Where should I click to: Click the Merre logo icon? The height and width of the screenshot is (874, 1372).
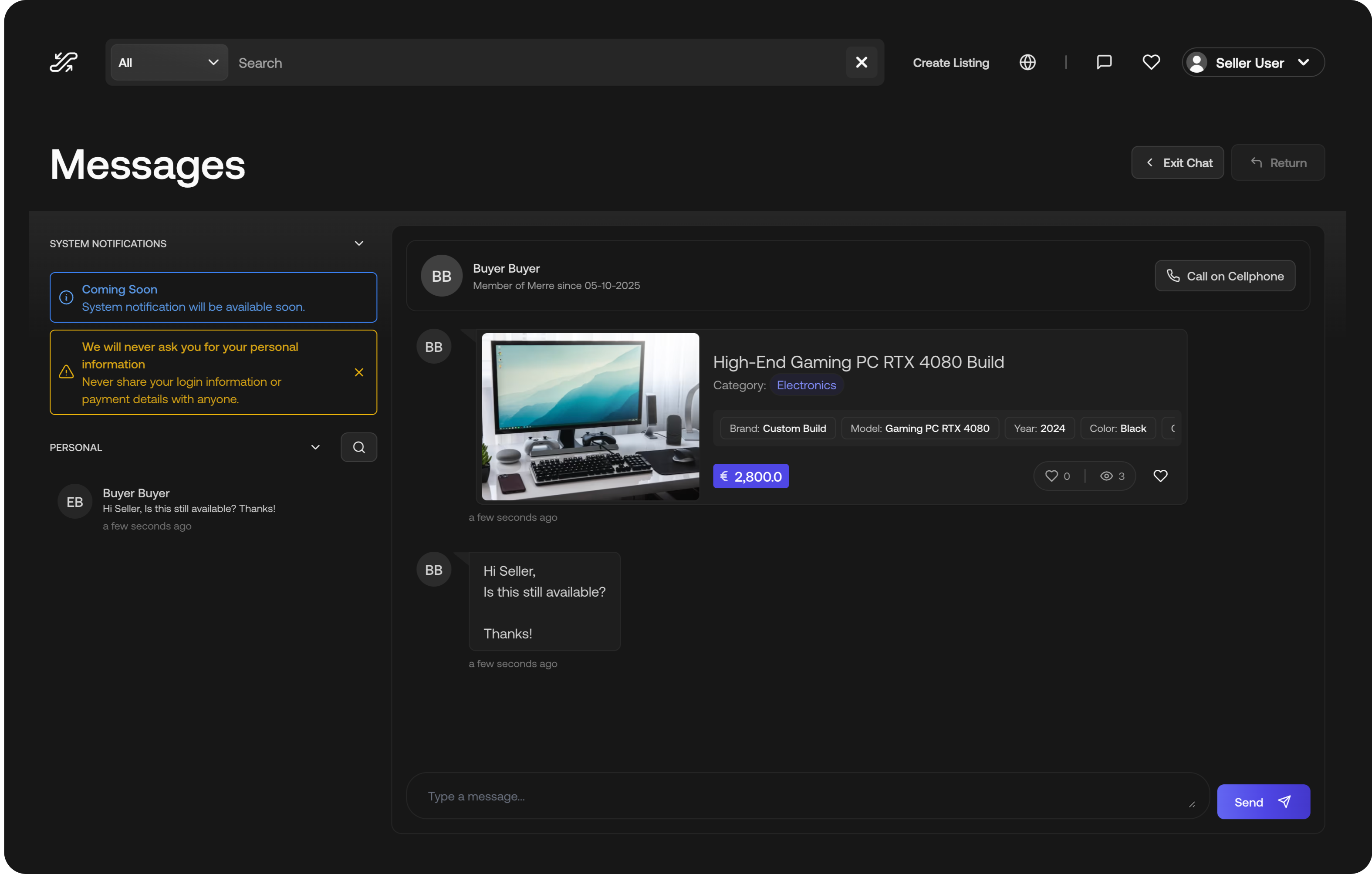[63, 62]
